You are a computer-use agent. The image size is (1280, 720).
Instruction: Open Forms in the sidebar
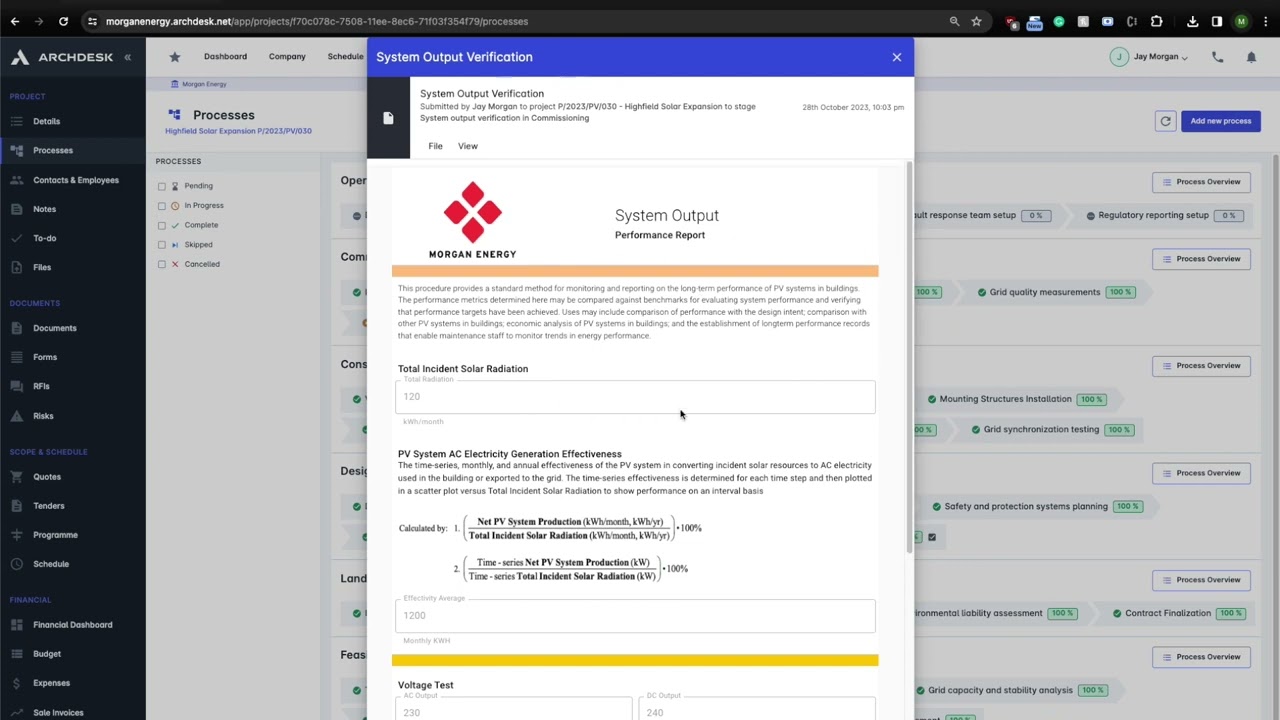tap(44, 357)
